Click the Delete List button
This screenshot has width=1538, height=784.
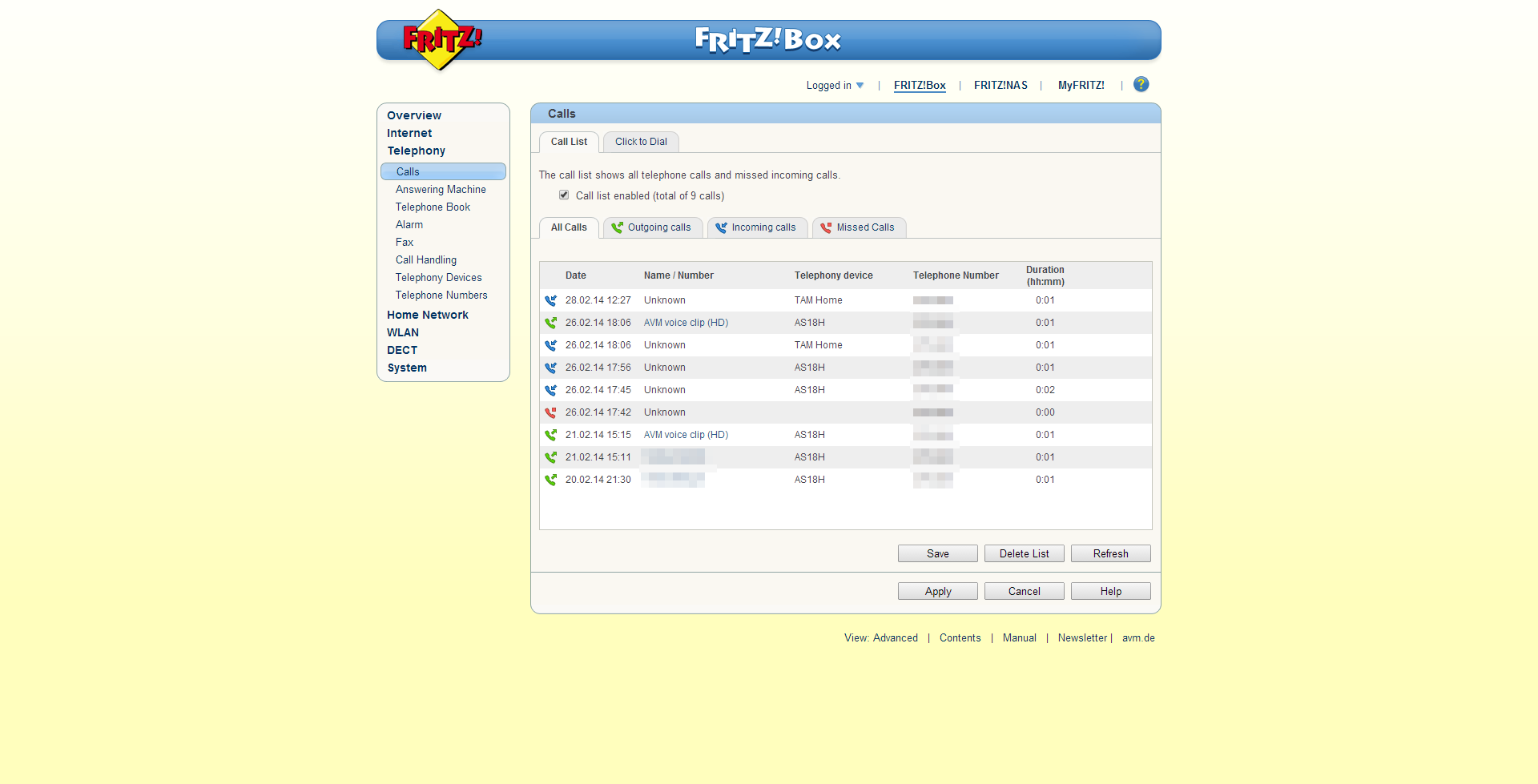pos(1025,553)
